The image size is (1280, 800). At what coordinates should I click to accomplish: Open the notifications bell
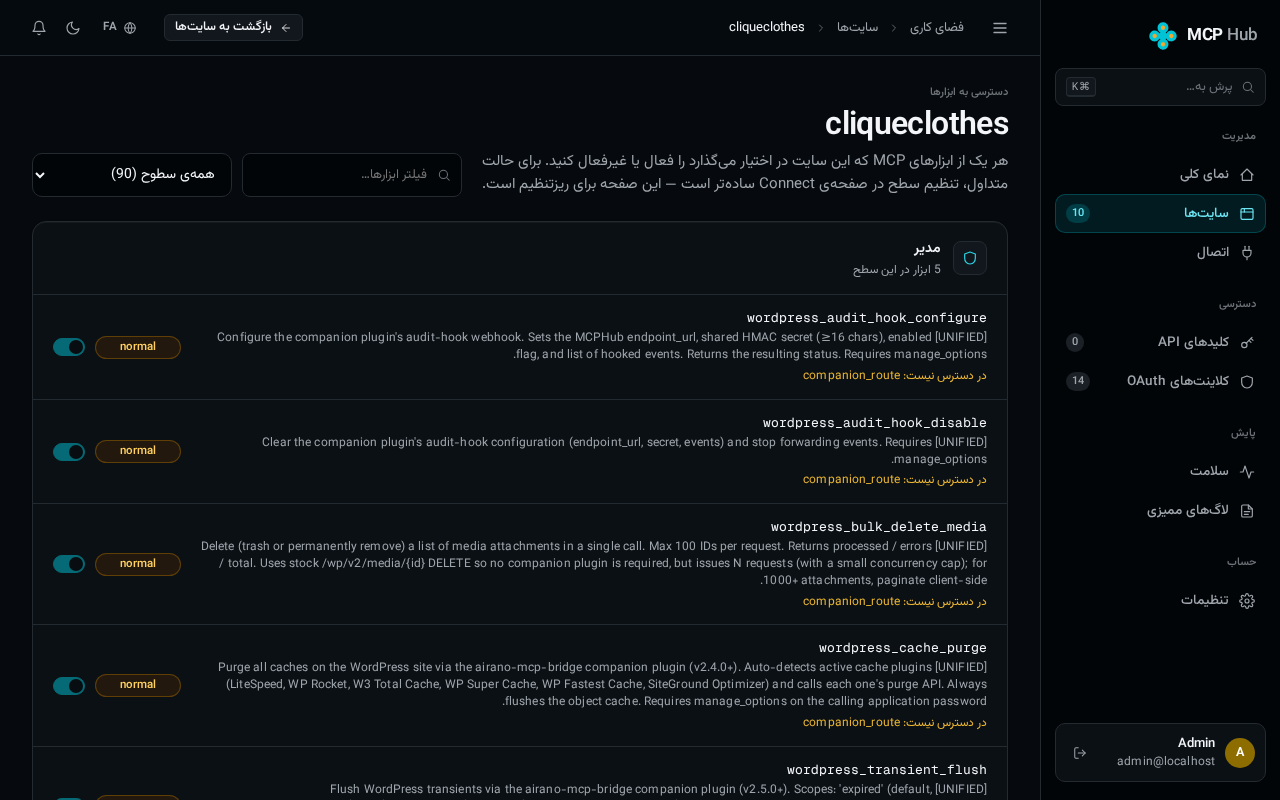click(39, 28)
